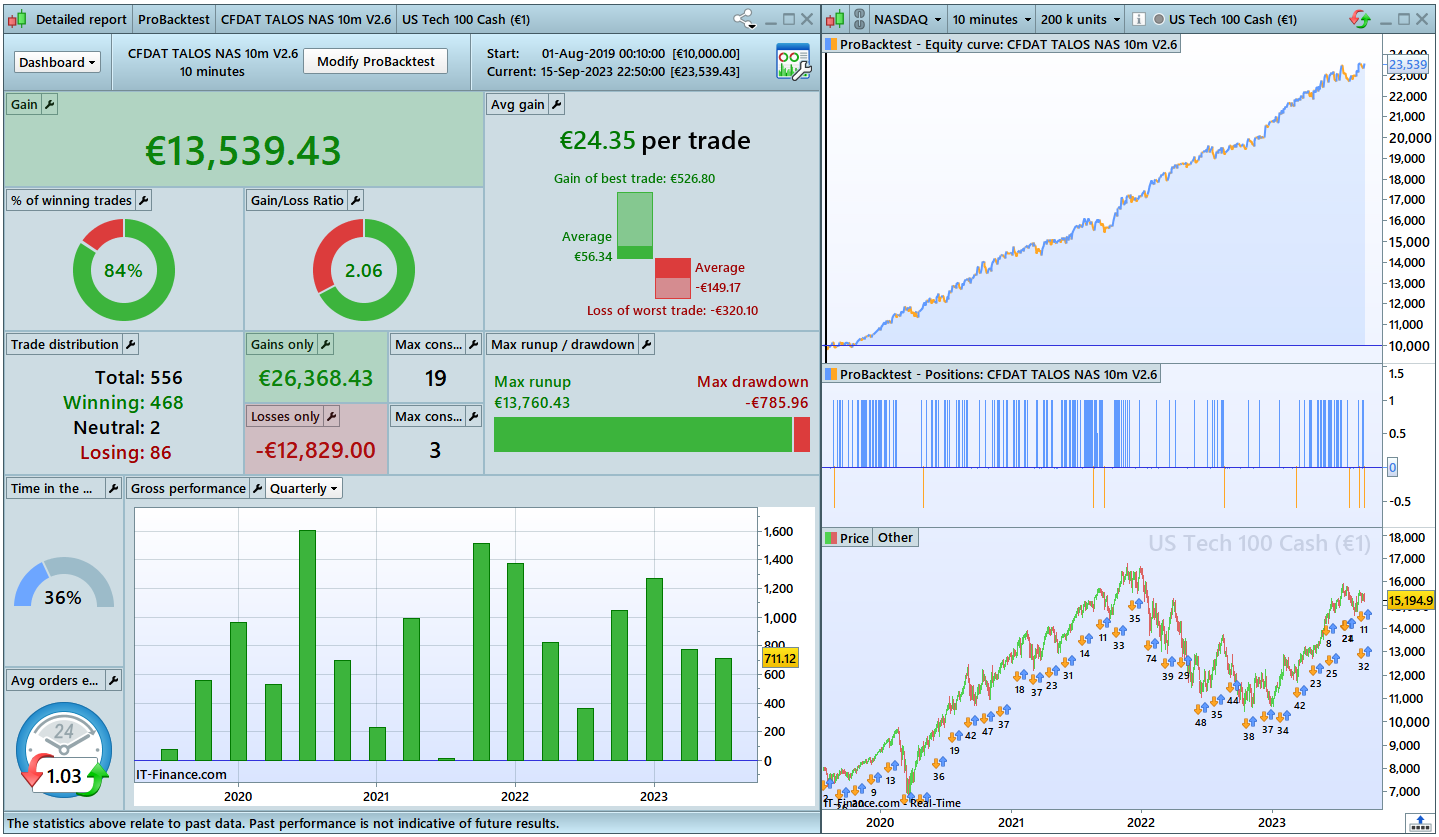Click the wrench next to Gains only

tap(325, 344)
